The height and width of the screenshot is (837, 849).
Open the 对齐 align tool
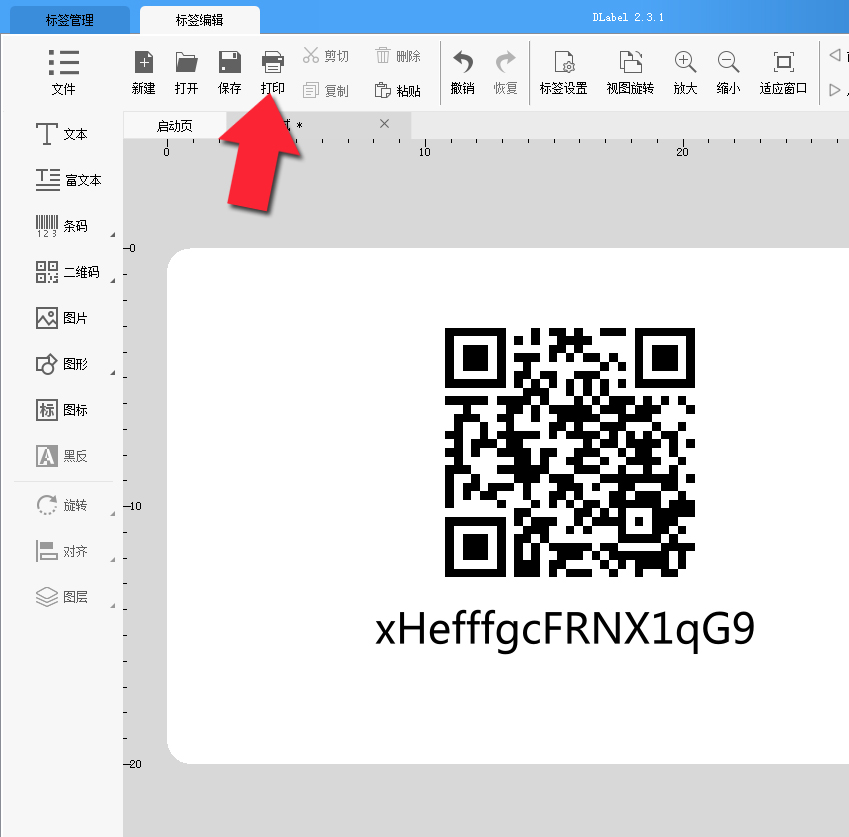click(61, 551)
